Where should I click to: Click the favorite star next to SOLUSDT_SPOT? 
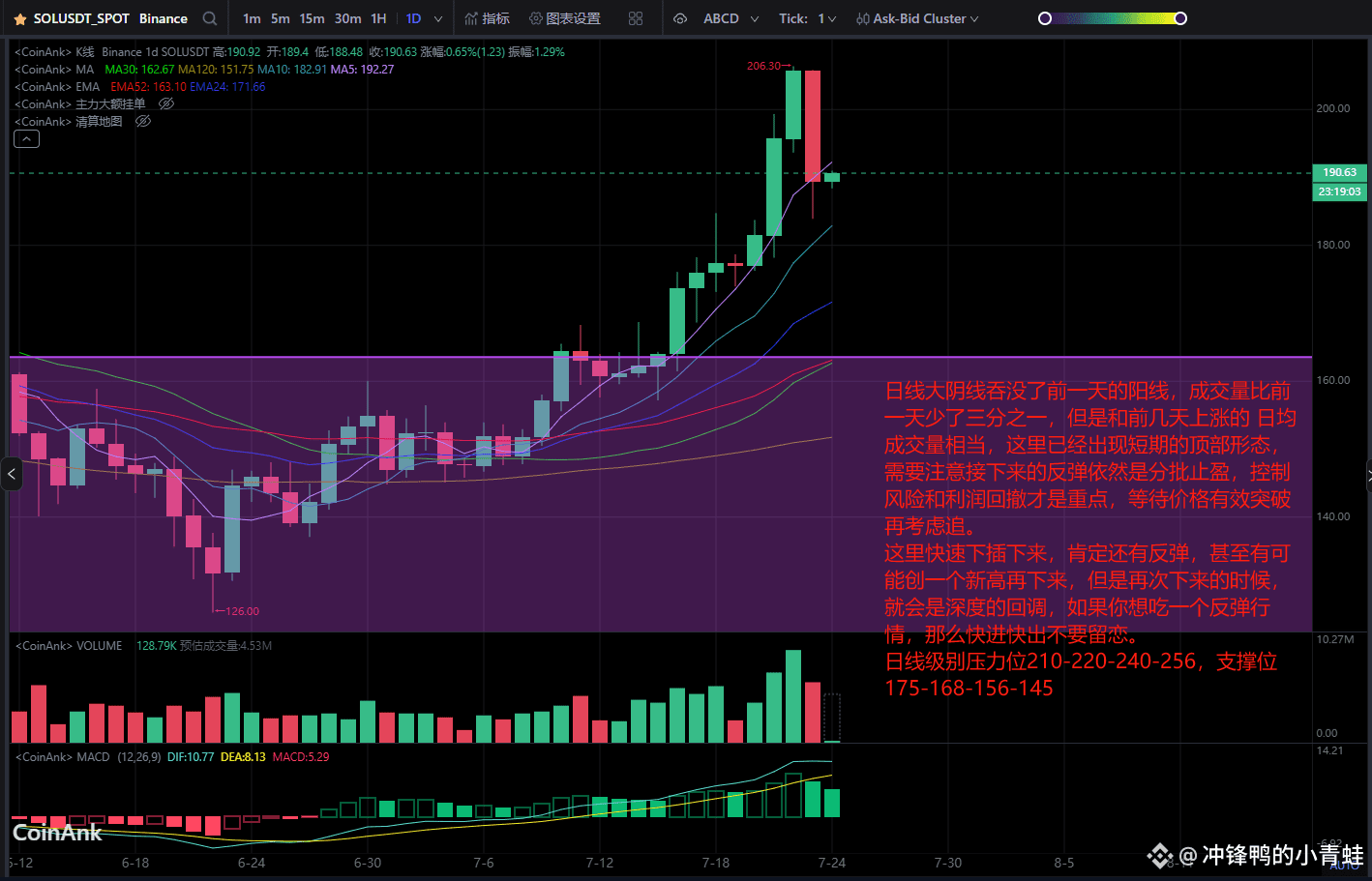(19, 19)
